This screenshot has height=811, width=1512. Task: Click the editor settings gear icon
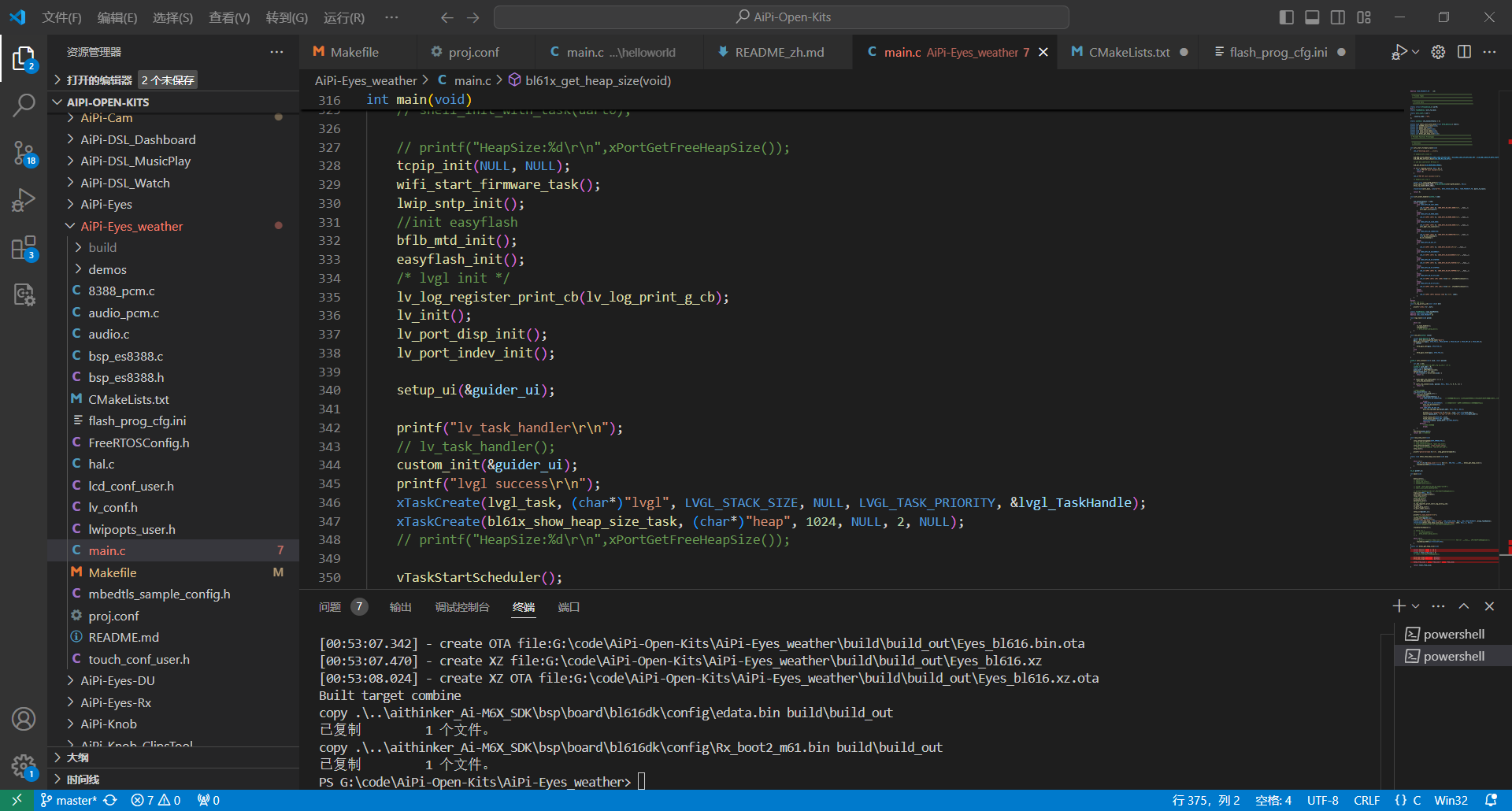(x=1438, y=52)
